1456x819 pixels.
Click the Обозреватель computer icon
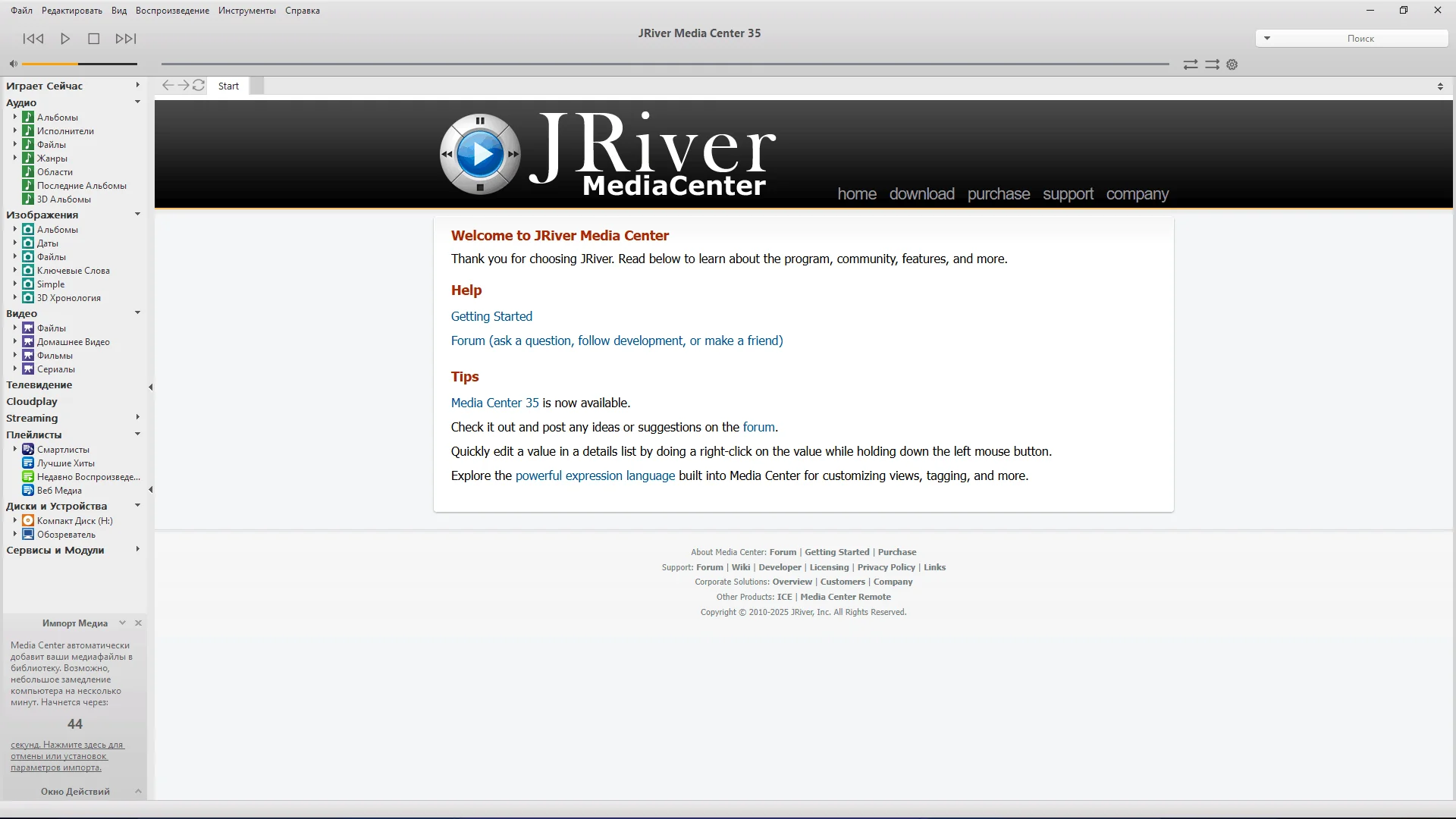pyautogui.click(x=28, y=535)
